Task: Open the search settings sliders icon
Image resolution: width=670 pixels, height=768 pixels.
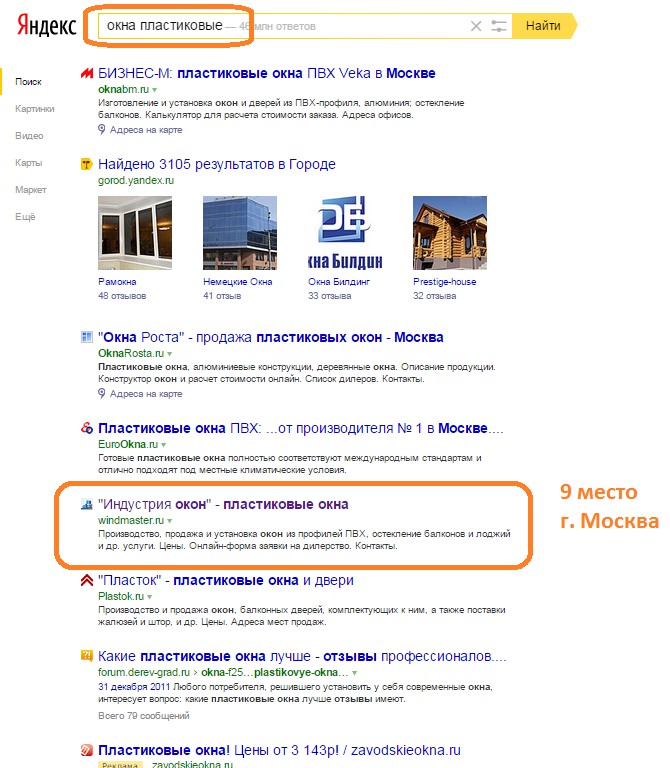Action: (x=499, y=26)
